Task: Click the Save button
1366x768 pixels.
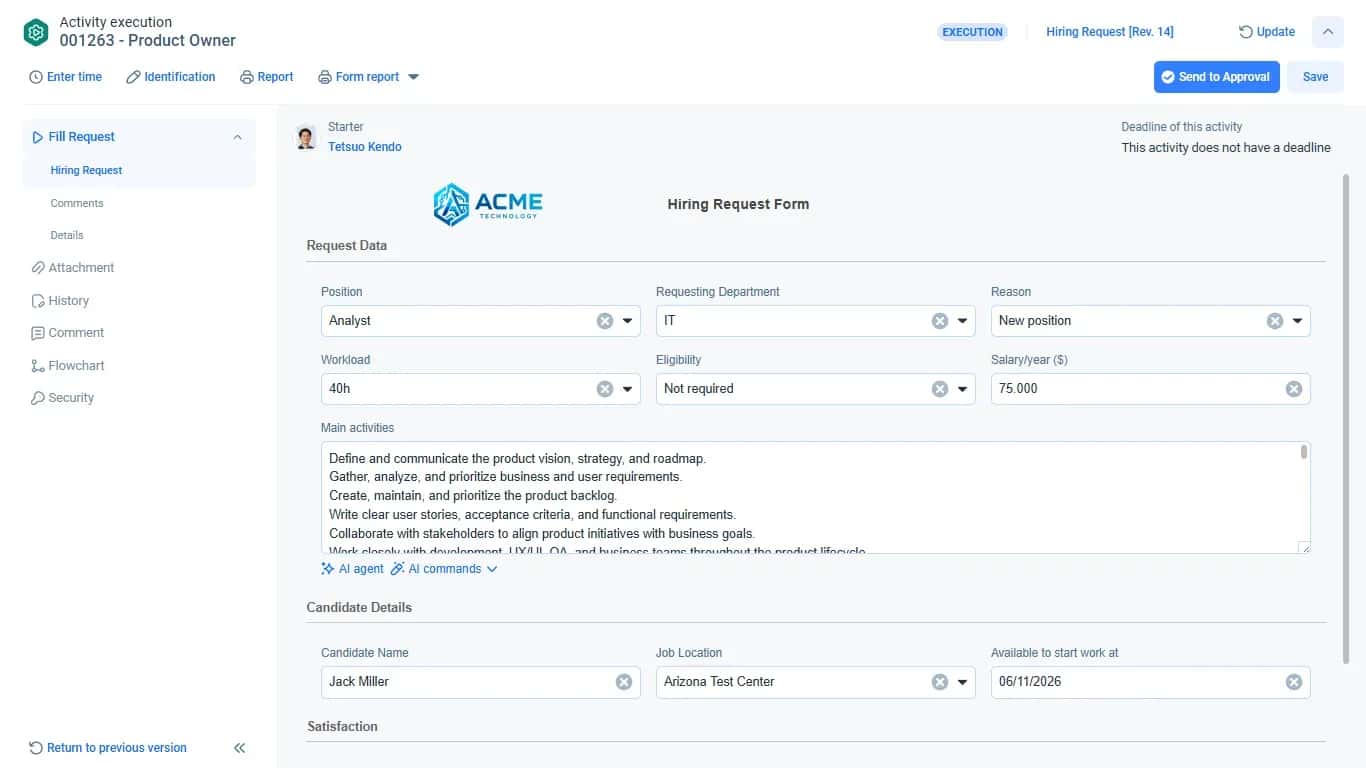Action: click(x=1315, y=77)
